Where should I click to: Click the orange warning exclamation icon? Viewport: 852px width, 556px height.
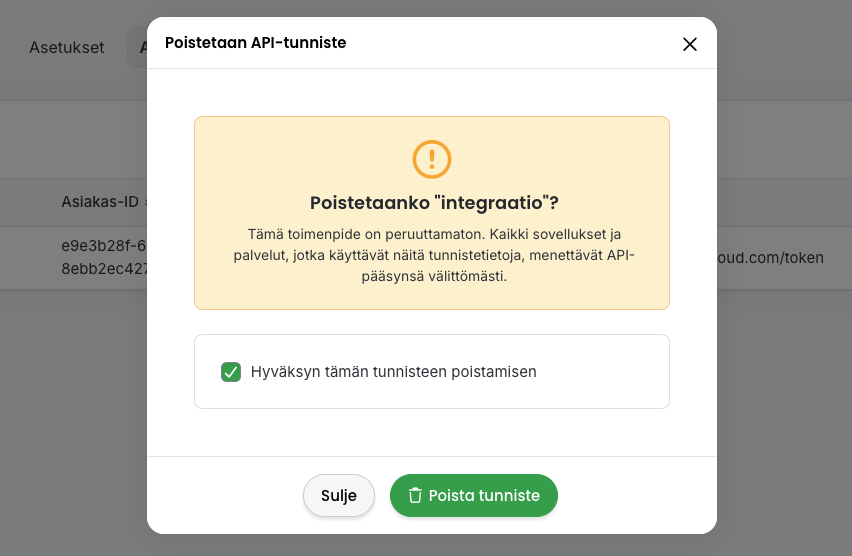(x=432, y=159)
